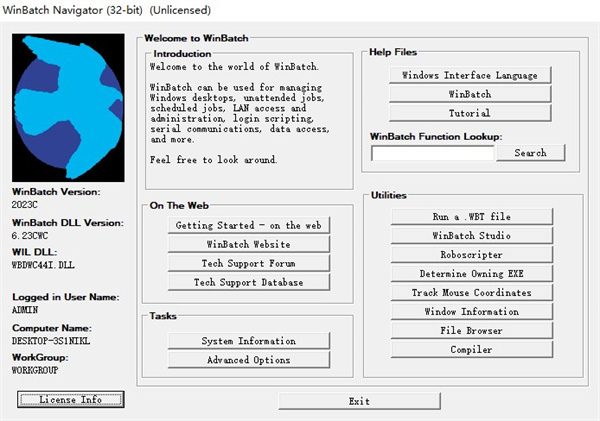The image size is (600, 421).
Task: Open the Tech Support Database
Action: (248, 283)
